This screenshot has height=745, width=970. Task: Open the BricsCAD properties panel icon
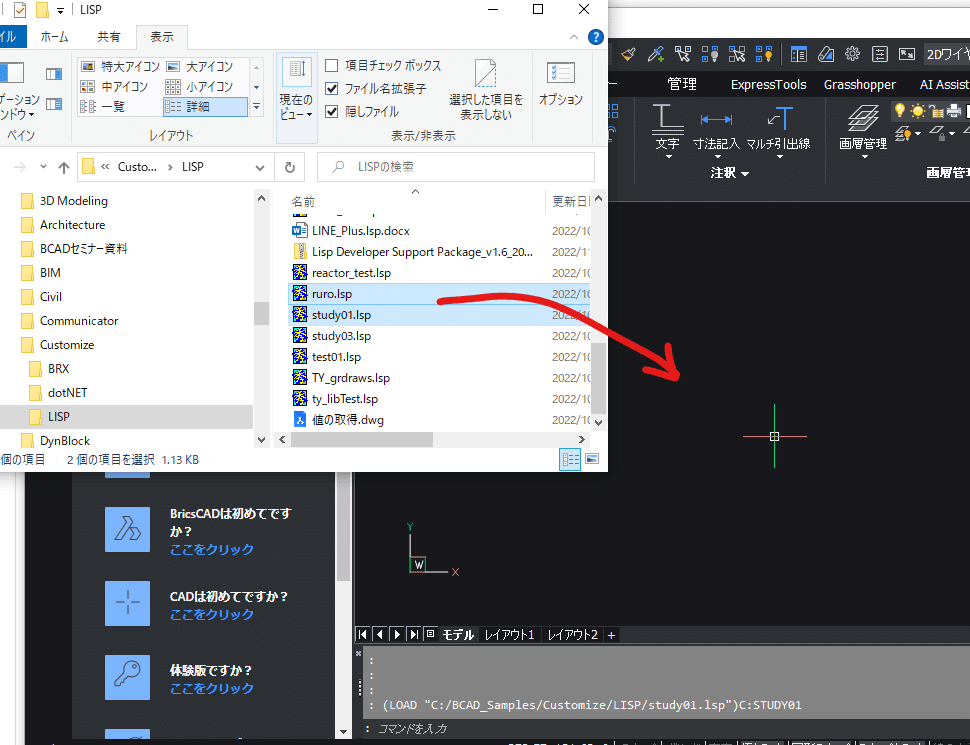pos(799,54)
